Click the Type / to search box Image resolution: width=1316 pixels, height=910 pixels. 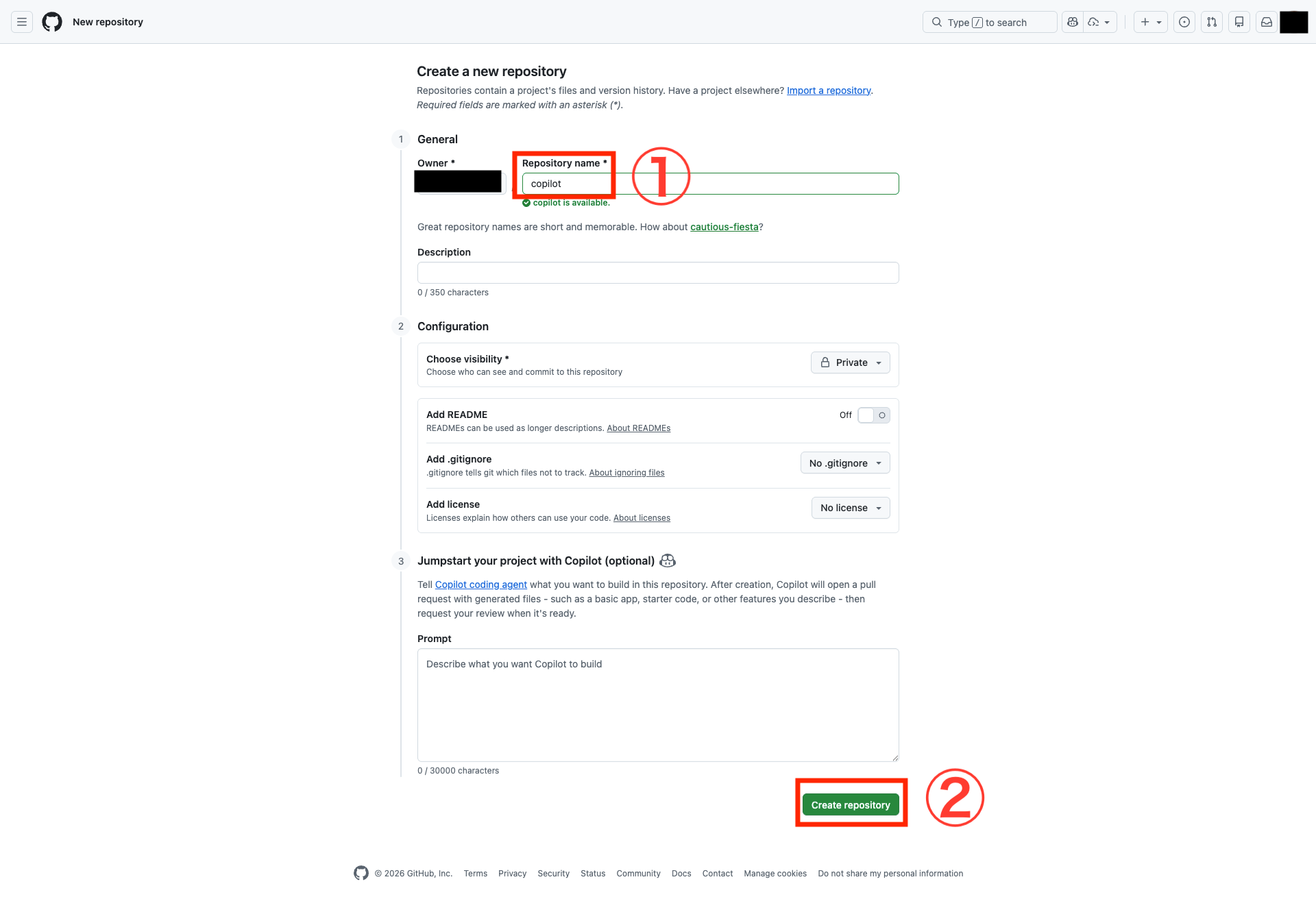988,22
